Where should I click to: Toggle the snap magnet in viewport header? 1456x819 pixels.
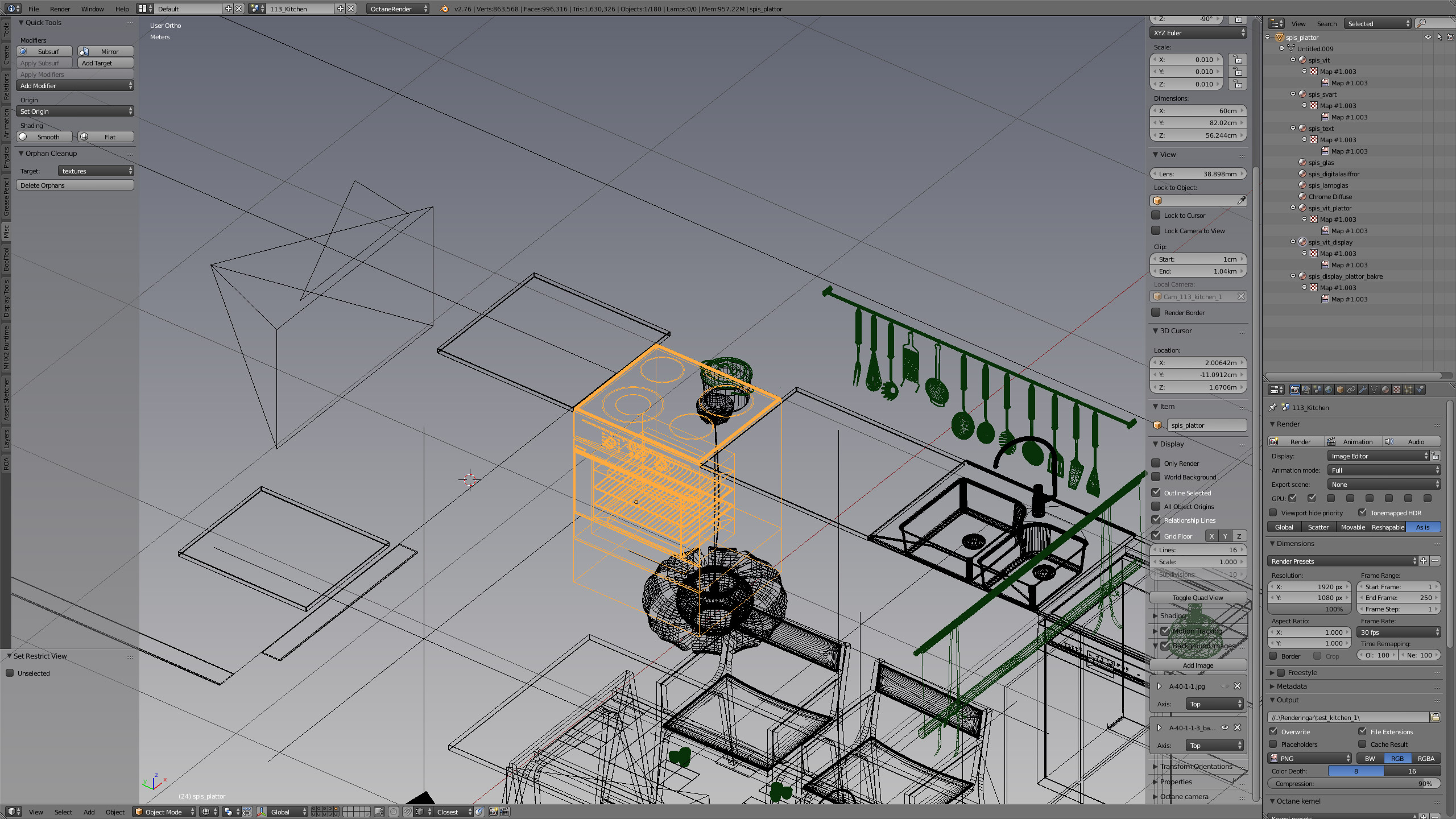coord(408,812)
